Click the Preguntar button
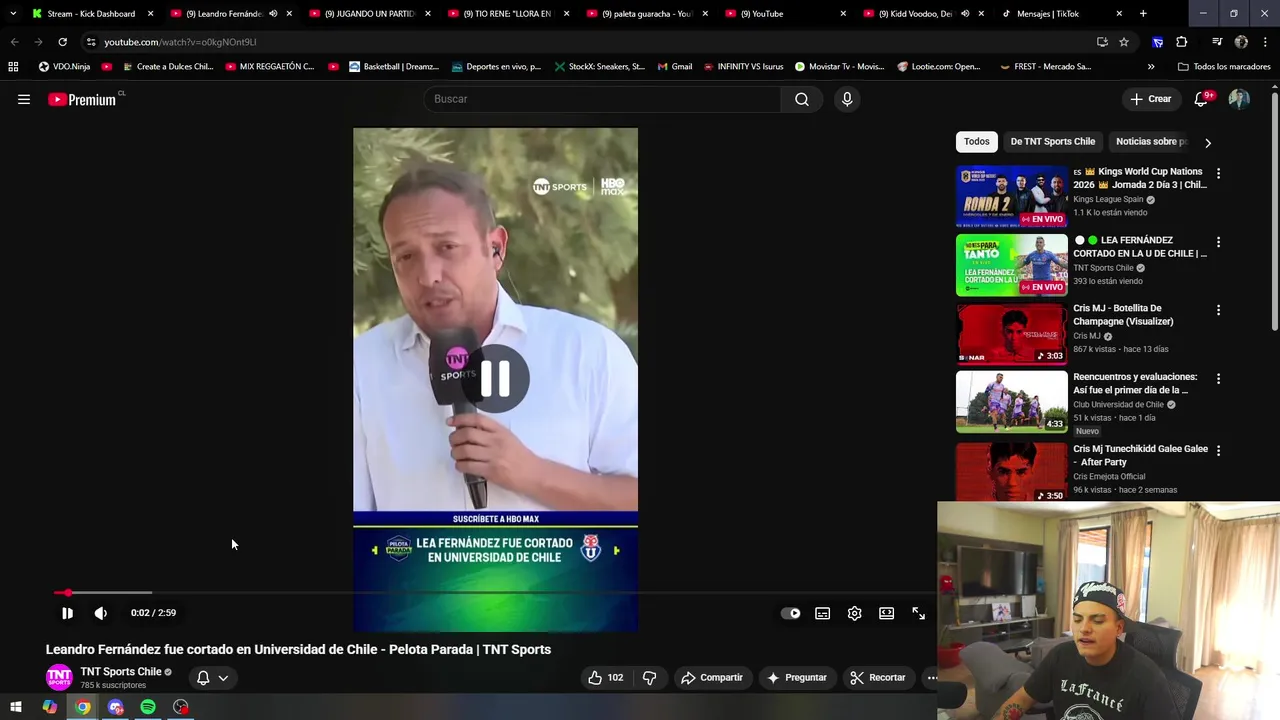 [x=797, y=677]
